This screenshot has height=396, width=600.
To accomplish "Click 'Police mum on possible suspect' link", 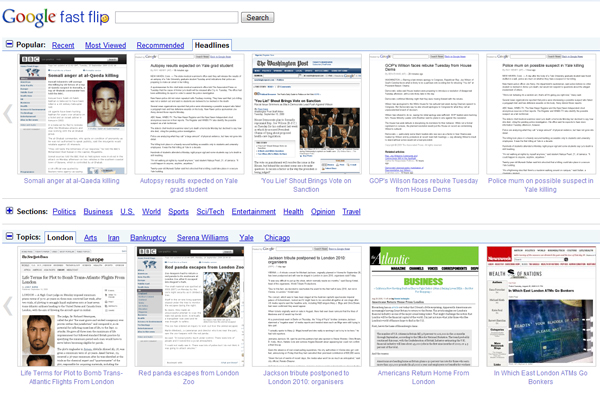I will (x=540, y=185).
